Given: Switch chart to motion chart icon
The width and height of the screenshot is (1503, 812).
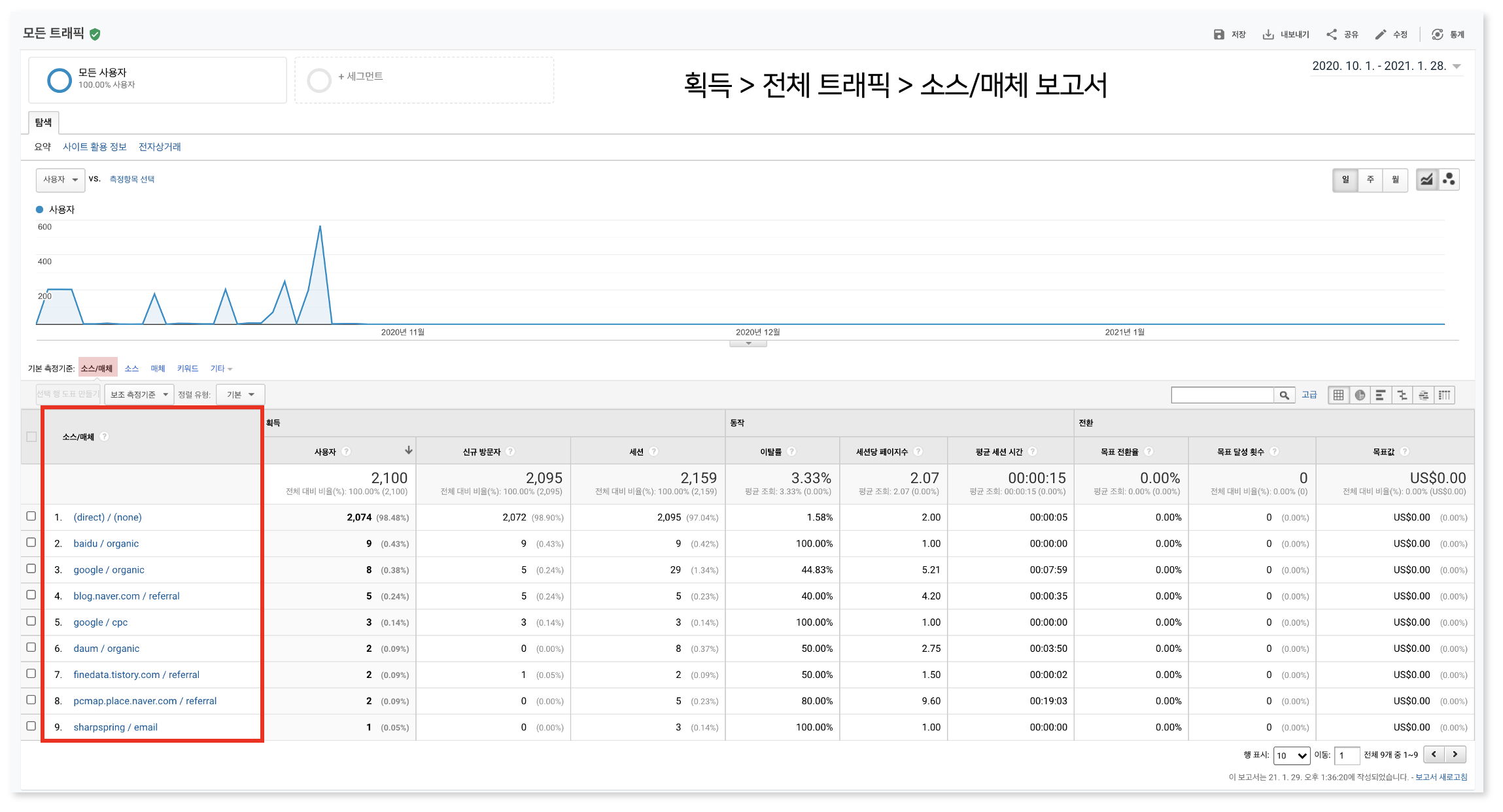Looking at the screenshot, I should pos(1449,179).
